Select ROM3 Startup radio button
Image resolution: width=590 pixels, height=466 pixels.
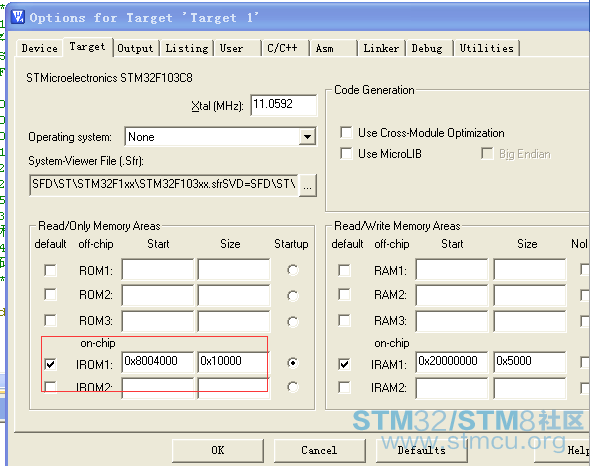point(292,321)
